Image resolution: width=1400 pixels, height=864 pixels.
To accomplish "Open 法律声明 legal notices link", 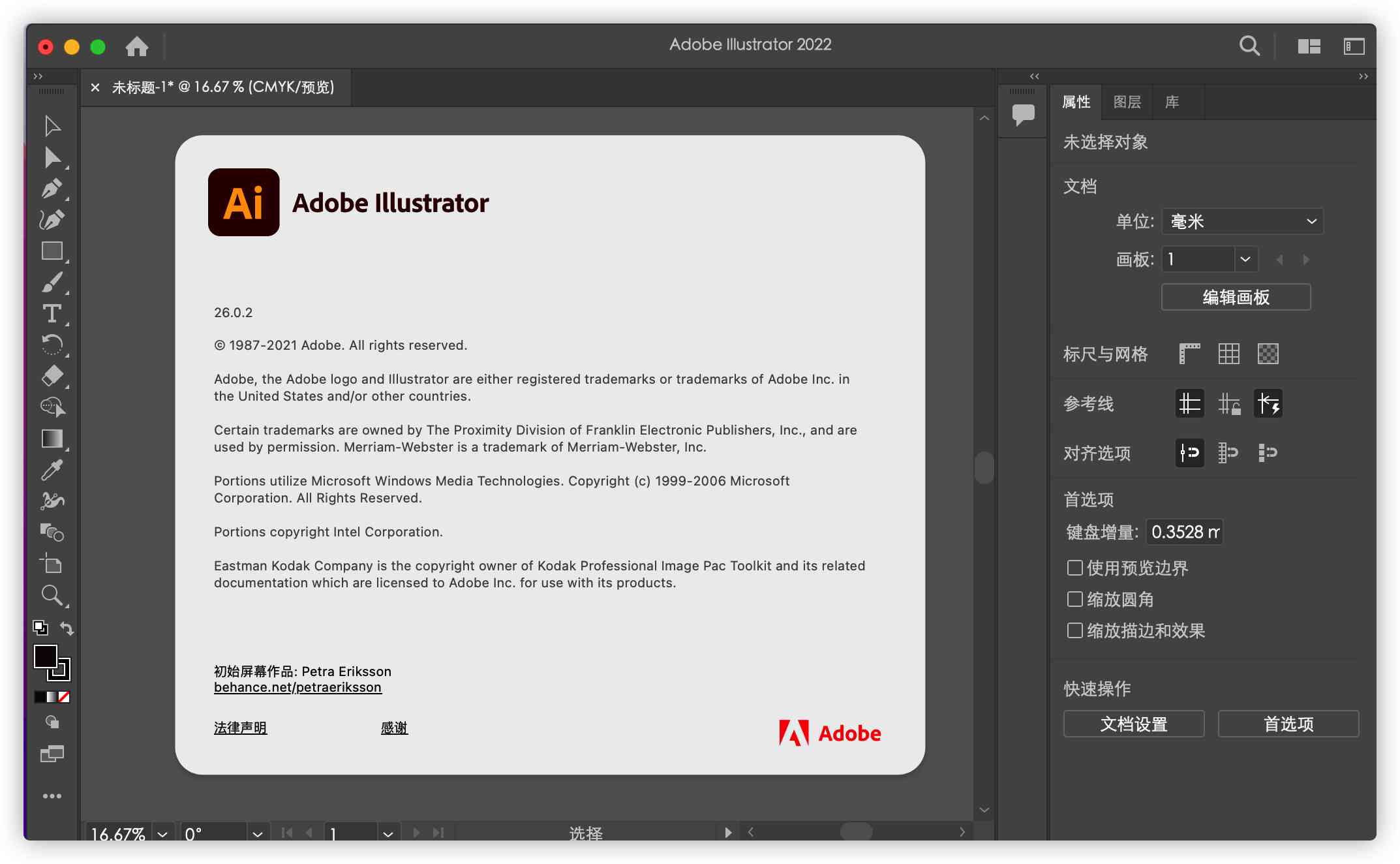I will (x=240, y=728).
